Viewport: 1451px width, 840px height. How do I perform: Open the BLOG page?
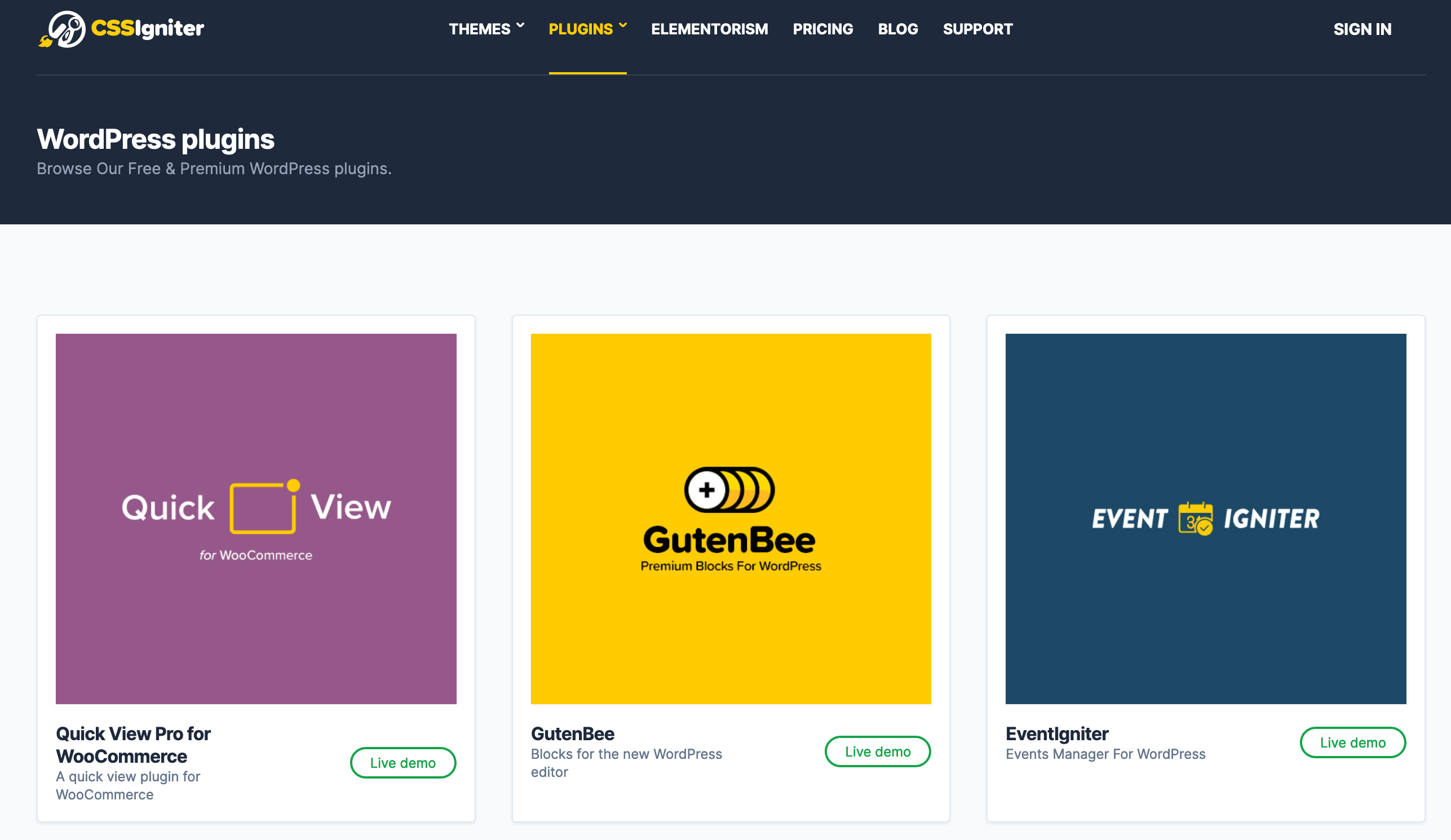pos(897,29)
